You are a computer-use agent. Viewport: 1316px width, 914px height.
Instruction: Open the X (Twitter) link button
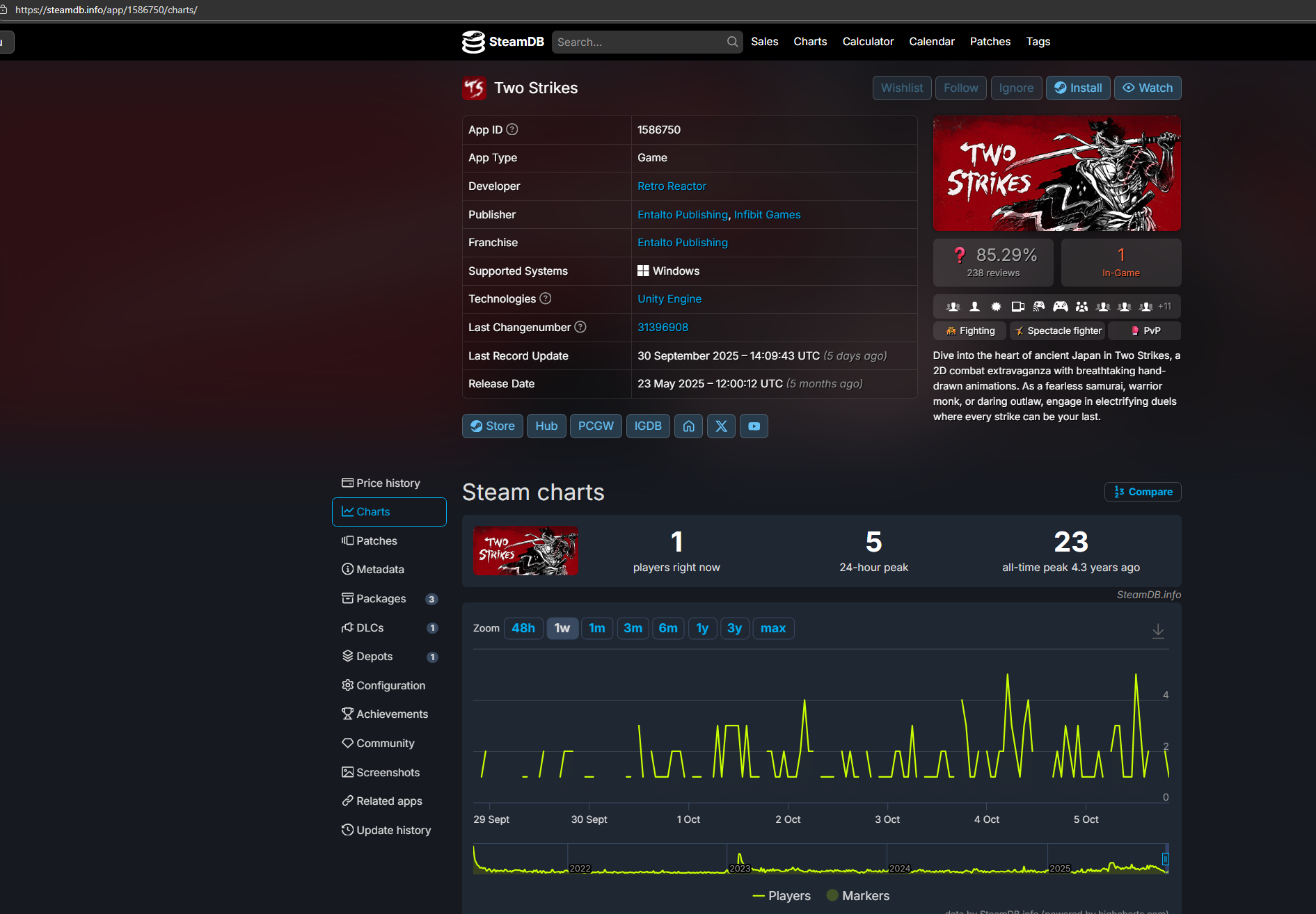(721, 426)
